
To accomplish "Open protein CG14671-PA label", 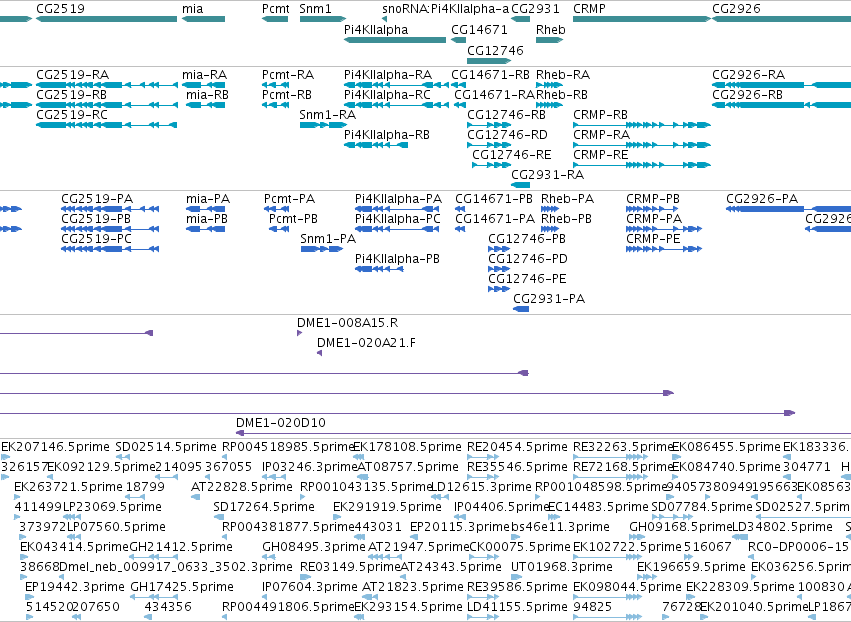I will pos(495,219).
